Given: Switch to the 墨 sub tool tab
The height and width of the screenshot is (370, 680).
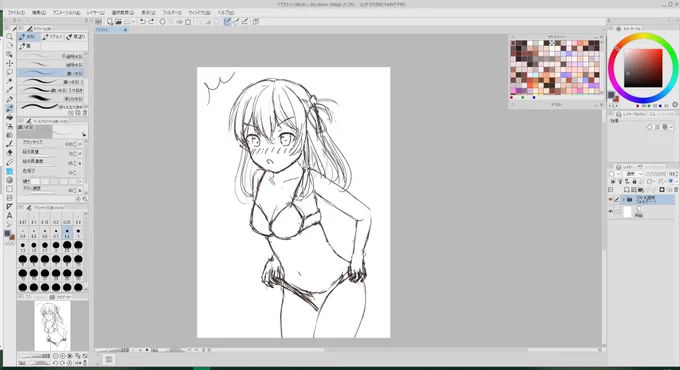Looking at the screenshot, I should coord(29,46).
